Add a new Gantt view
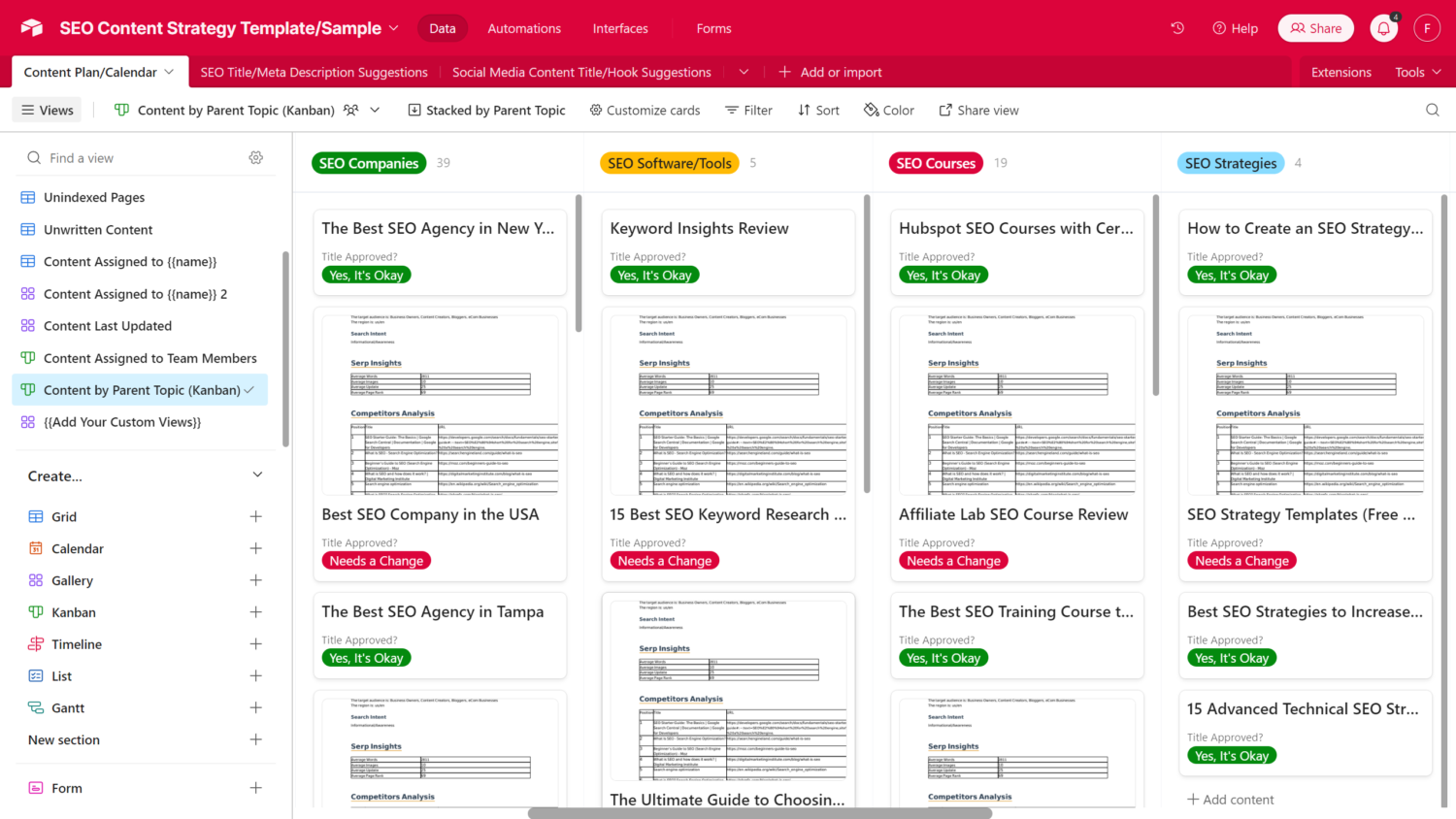The height and width of the screenshot is (819, 1456). pyautogui.click(x=256, y=708)
